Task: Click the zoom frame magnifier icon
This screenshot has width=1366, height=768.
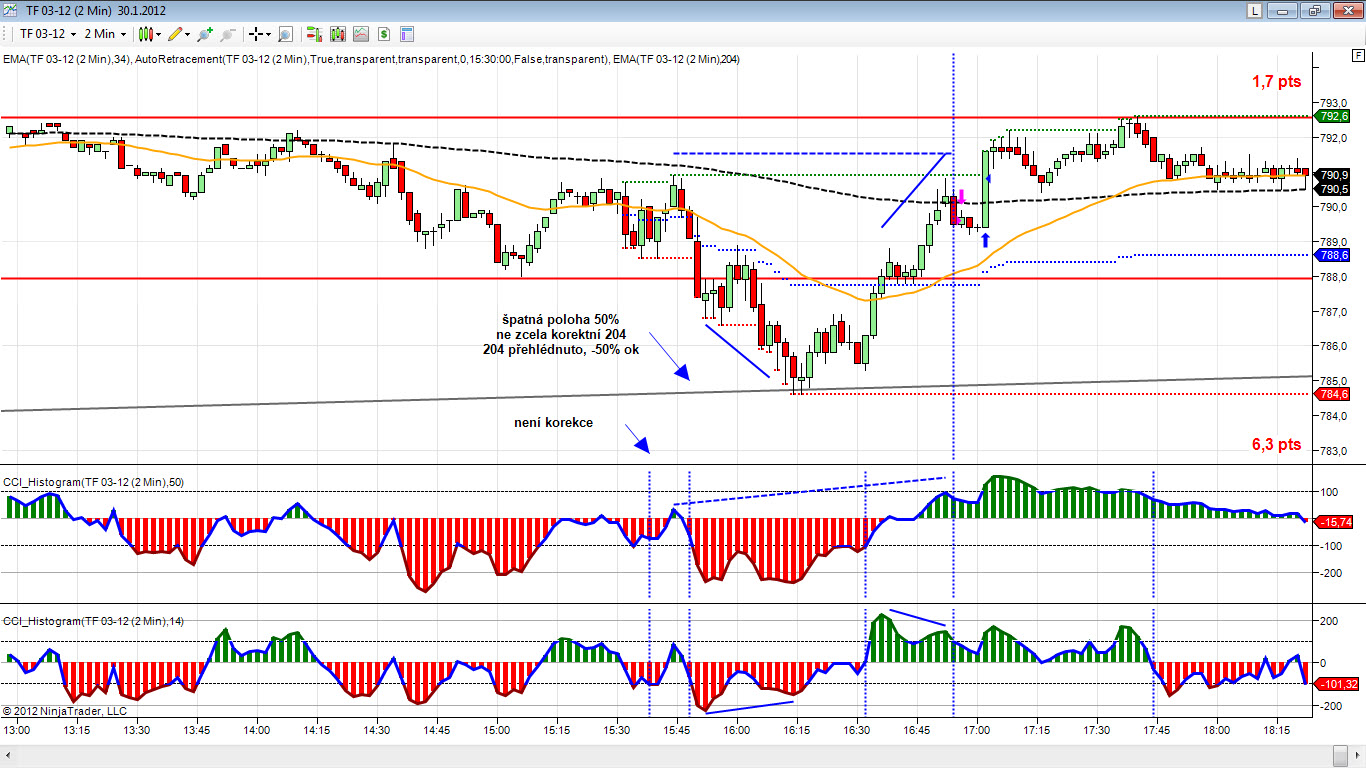Action: [285, 34]
